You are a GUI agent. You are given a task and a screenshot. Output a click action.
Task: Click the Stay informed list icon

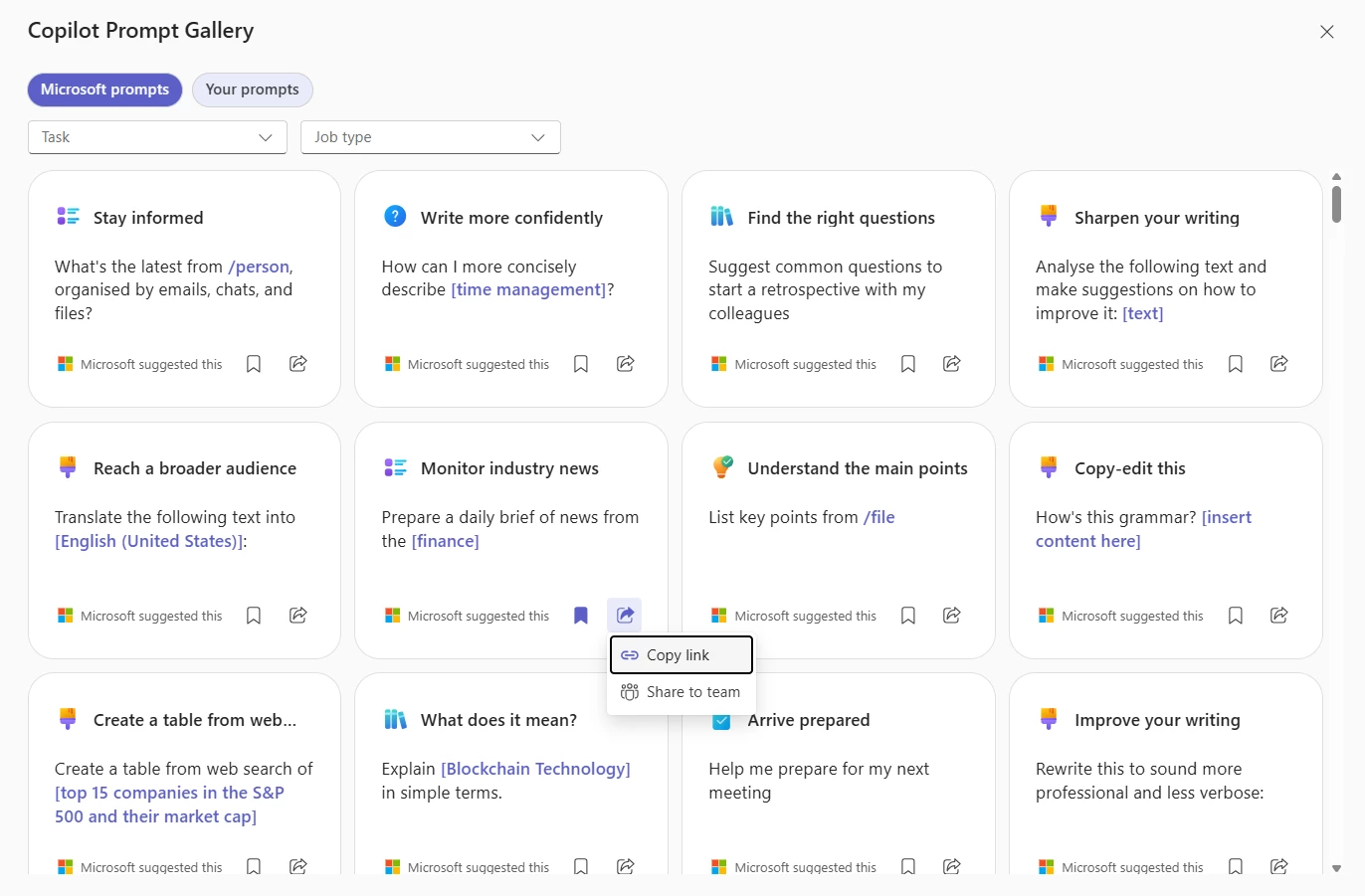click(x=68, y=216)
